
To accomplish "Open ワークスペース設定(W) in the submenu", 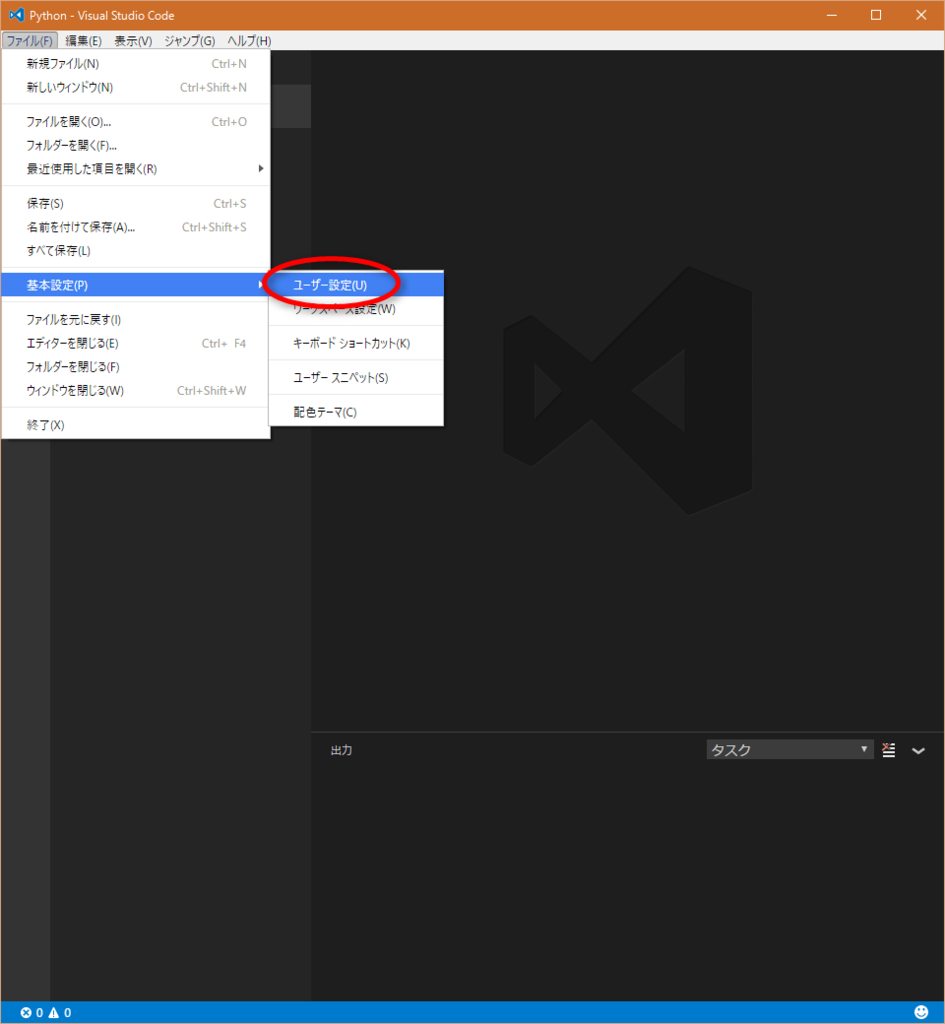I will (356, 308).
